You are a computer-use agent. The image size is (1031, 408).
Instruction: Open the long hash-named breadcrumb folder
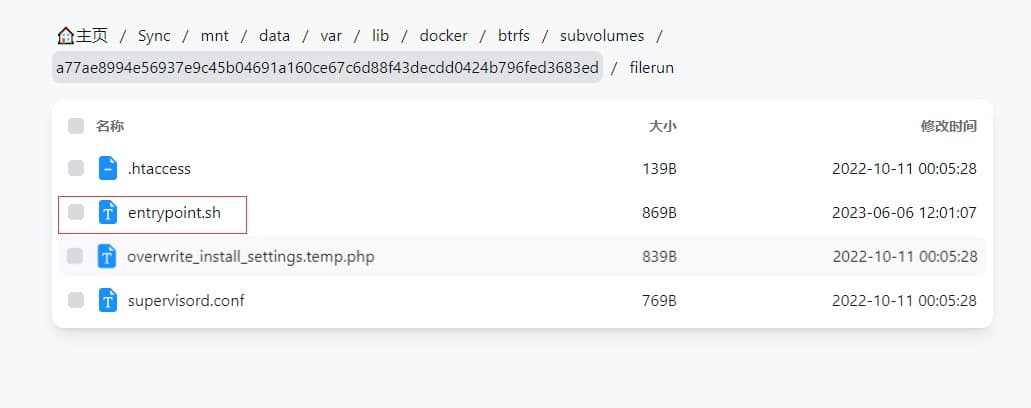327,68
